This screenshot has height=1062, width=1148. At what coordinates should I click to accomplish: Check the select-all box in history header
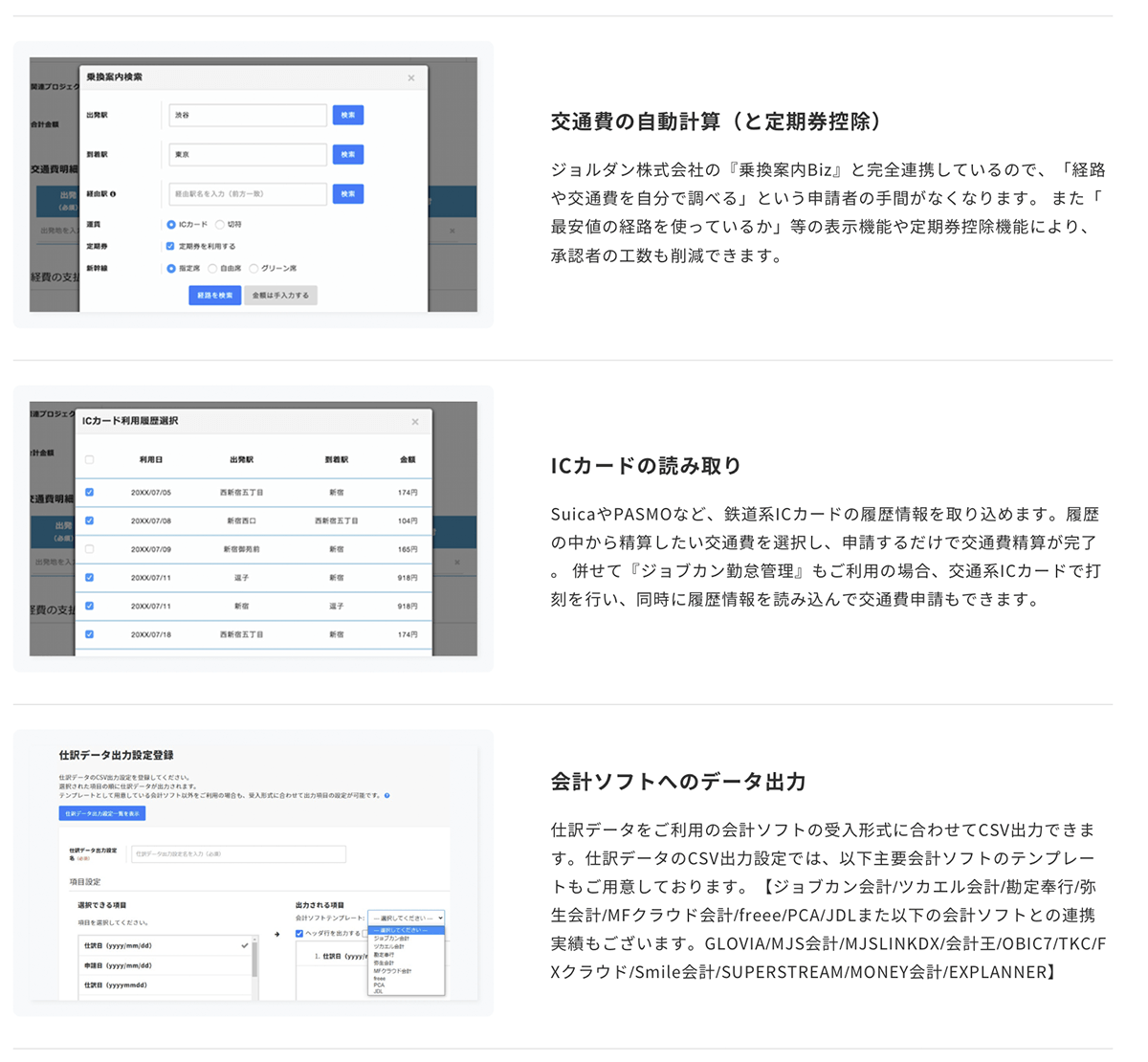[x=90, y=460]
